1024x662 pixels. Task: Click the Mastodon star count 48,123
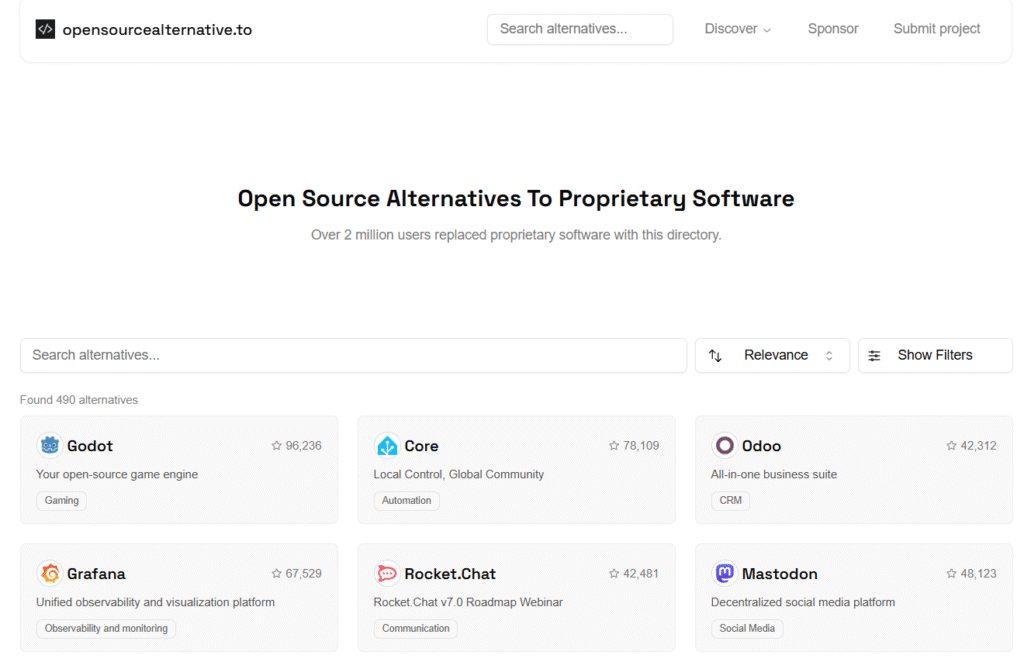[x=978, y=574]
